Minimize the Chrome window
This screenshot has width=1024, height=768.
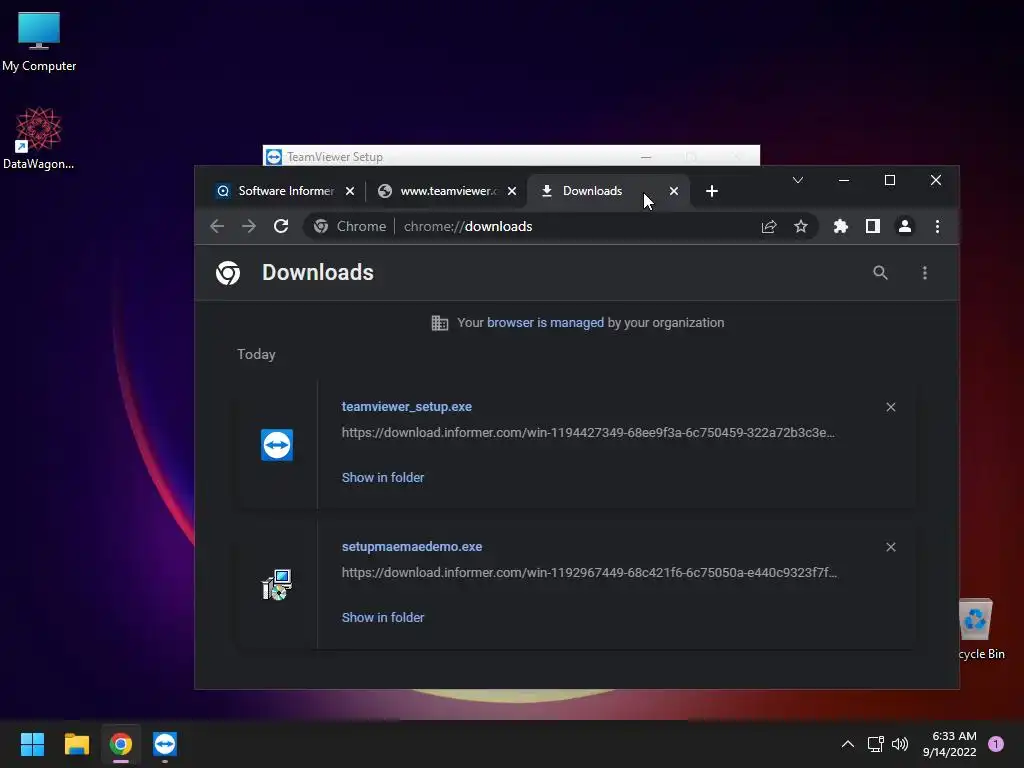(x=844, y=180)
